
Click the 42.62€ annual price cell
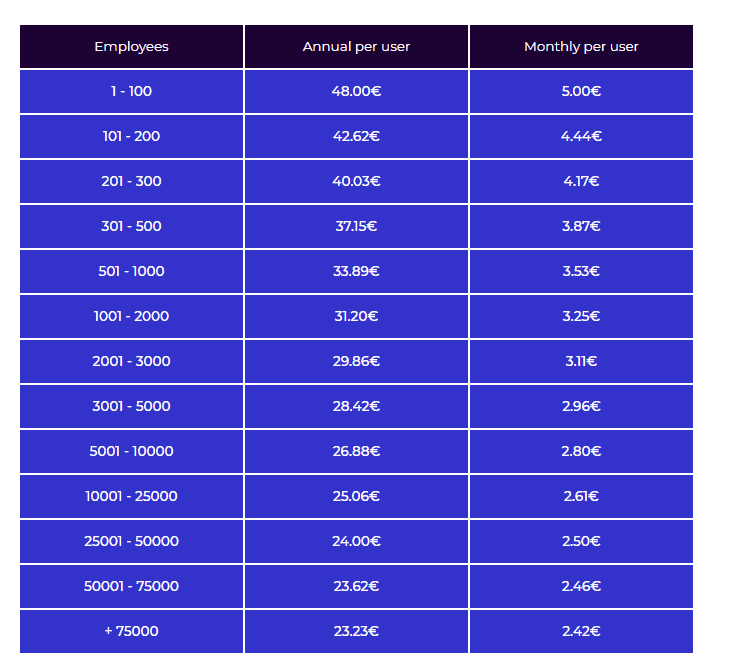point(356,136)
